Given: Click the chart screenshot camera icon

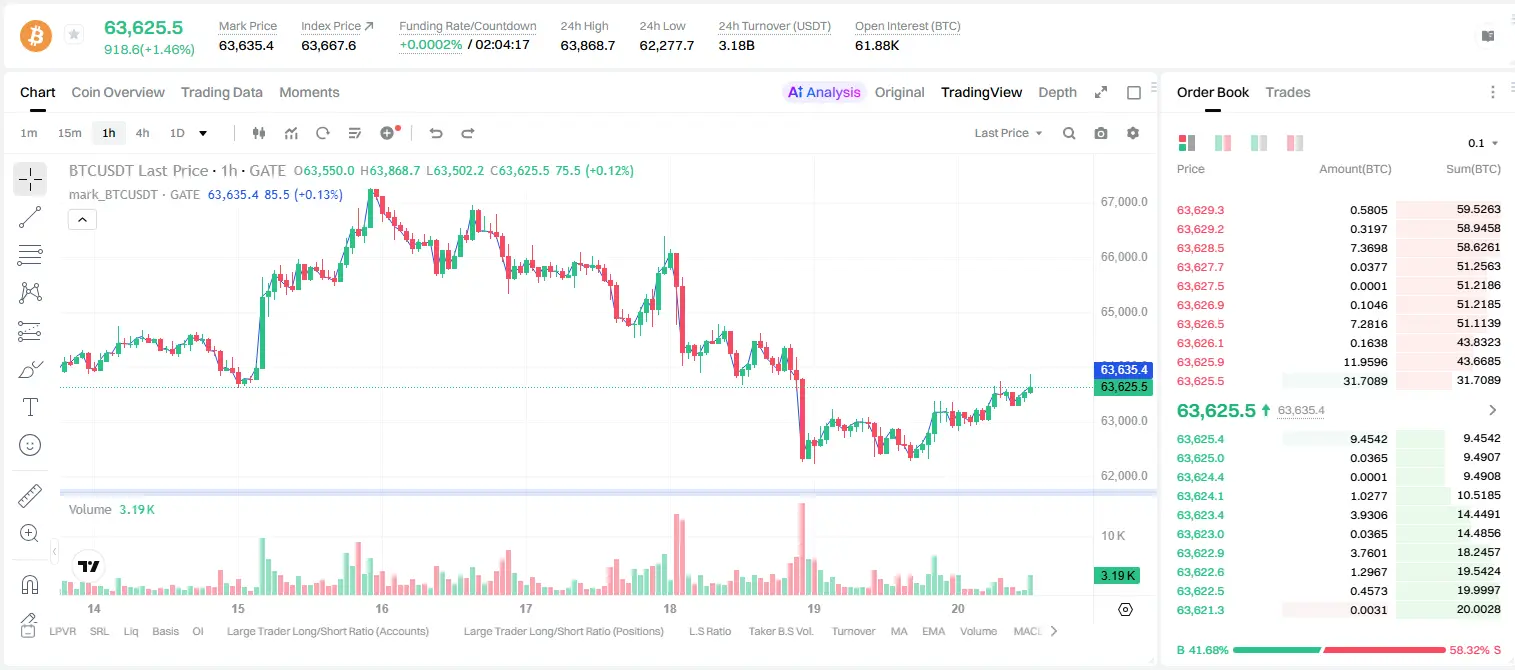Looking at the screenshot, I should 1101,133.
